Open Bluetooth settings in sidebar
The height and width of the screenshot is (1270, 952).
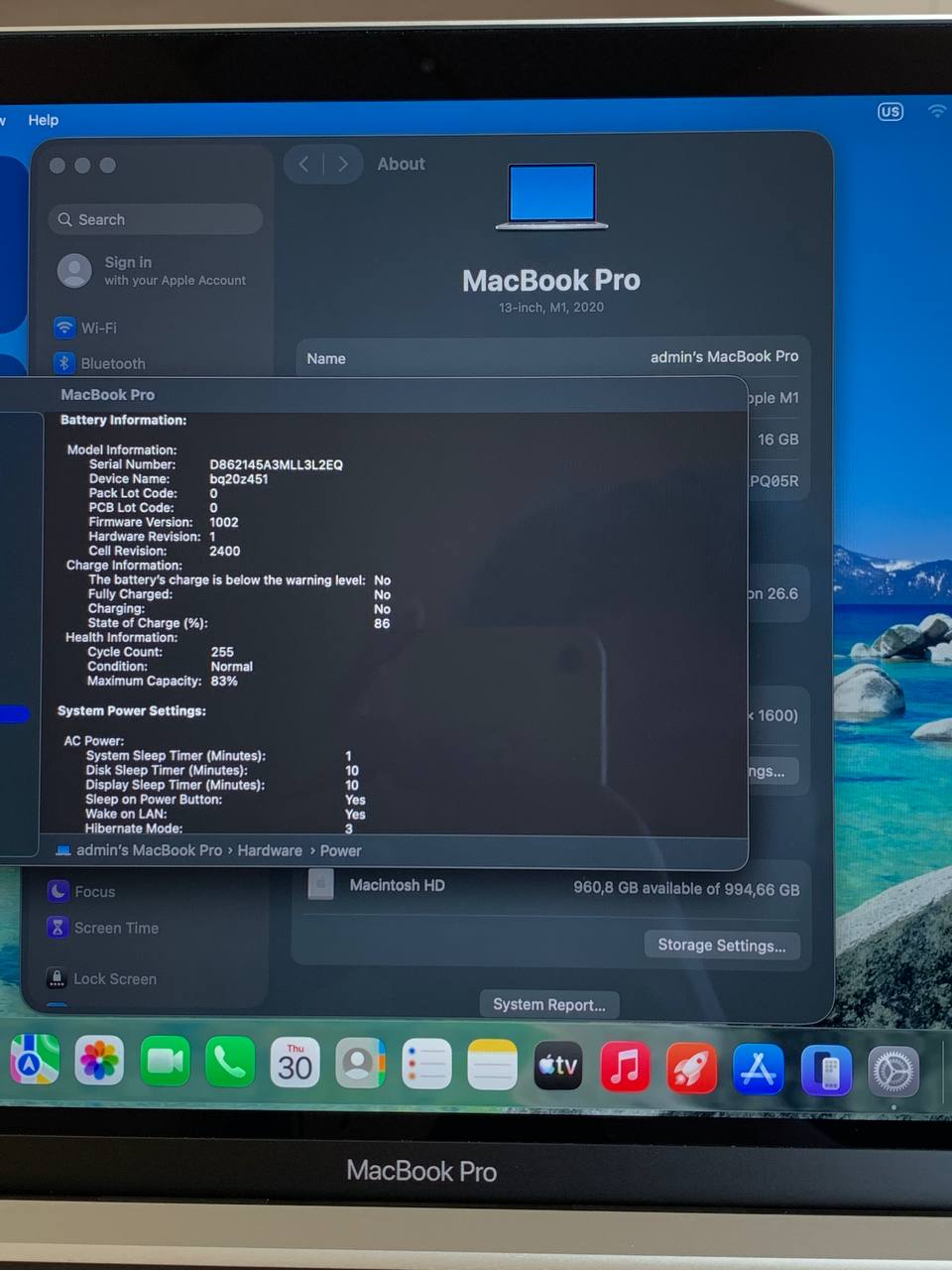[100, 363]
